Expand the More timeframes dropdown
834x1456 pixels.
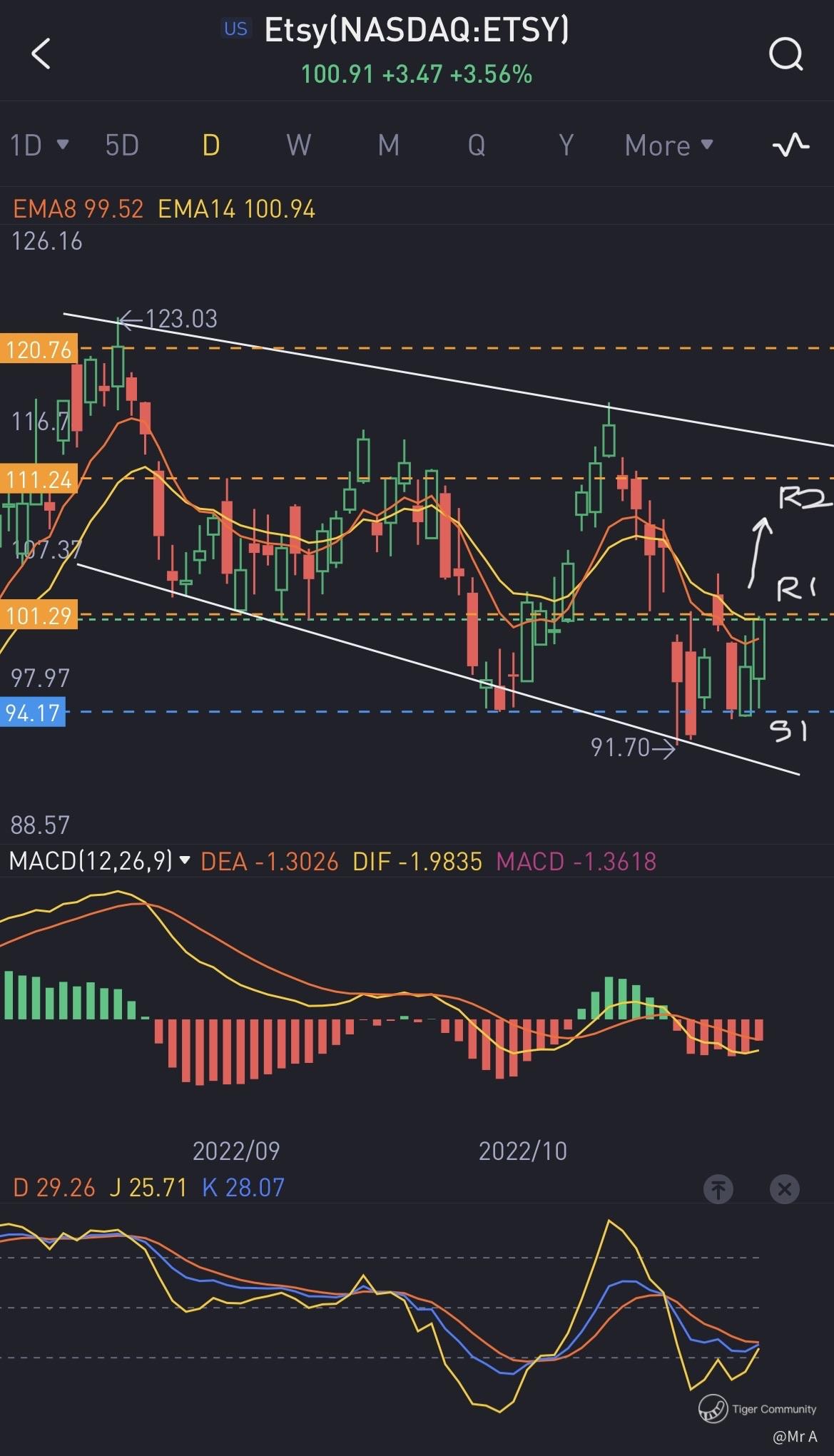click(x=668, y=146)
